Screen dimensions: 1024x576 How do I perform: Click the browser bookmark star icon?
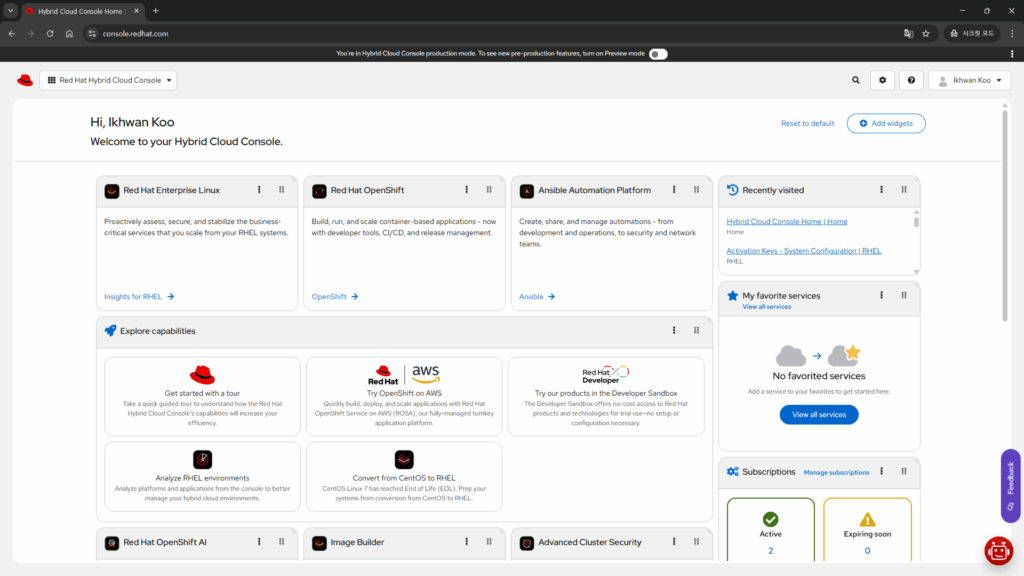[926, 33]
